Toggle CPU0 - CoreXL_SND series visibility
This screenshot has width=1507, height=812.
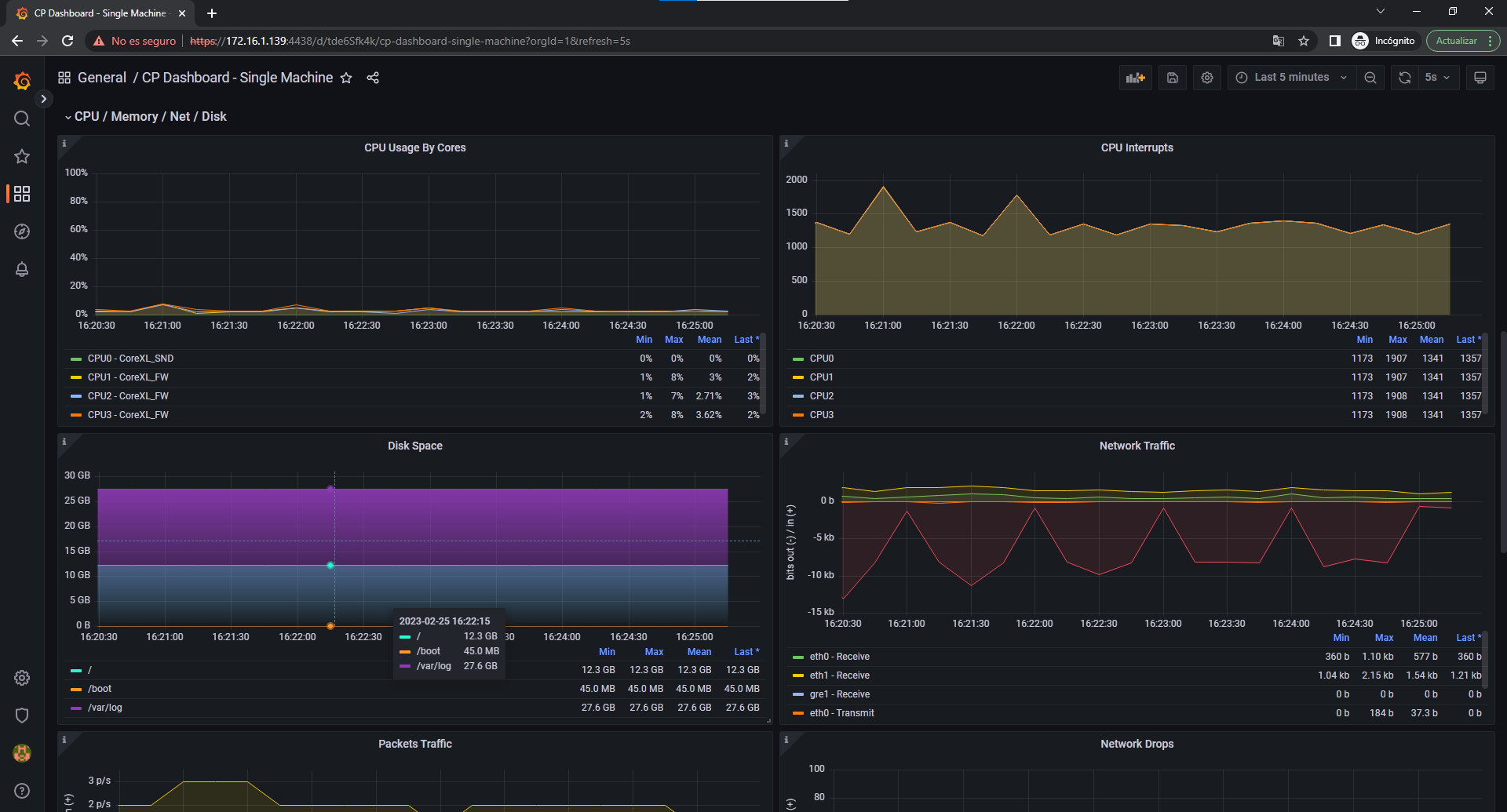pyautogui.click(x=130, y=359)
